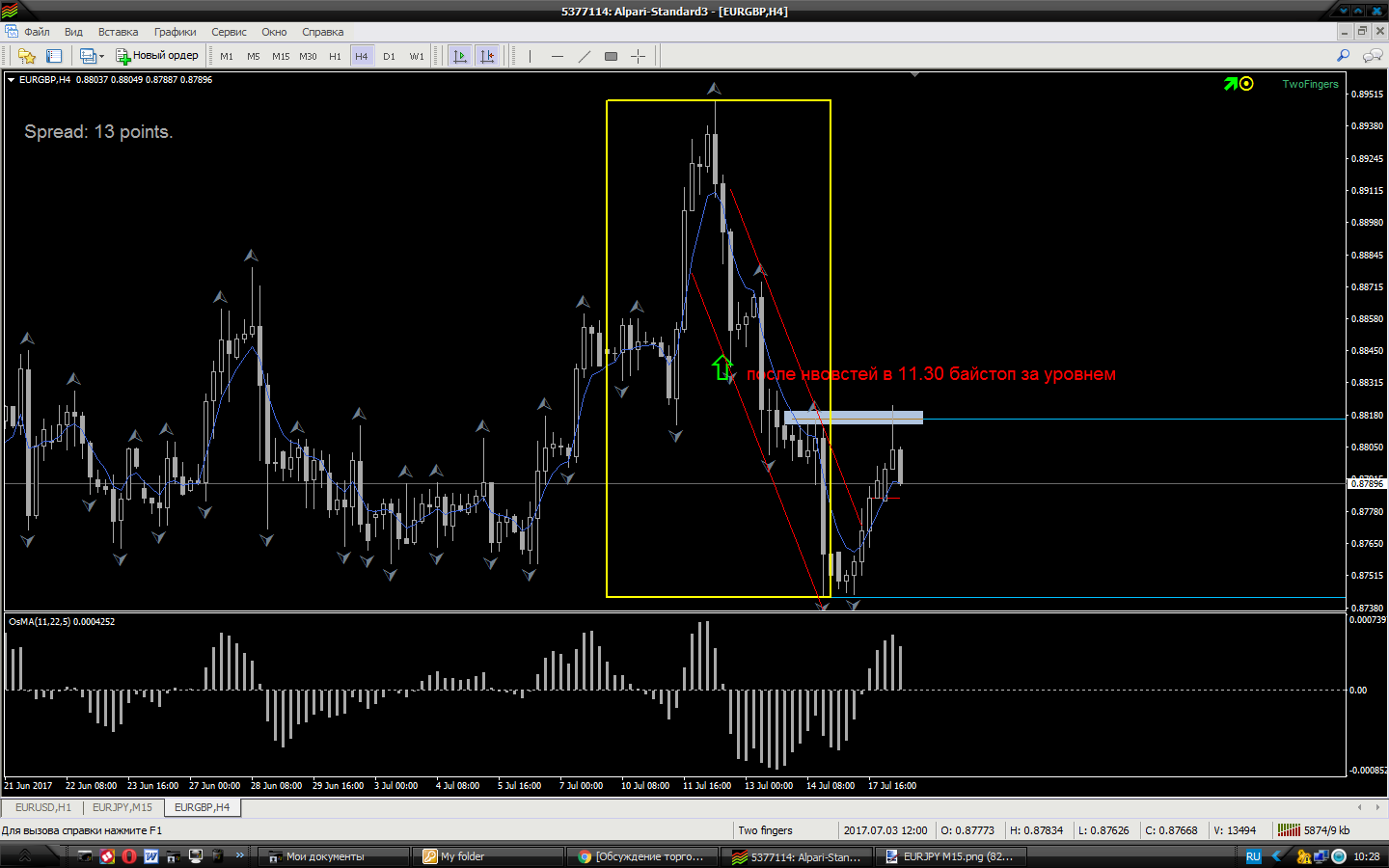Viewport: 1389px width, 868px height.
Task: Click the search magnifier icon in toolbar
Action: pos(1343,56)
